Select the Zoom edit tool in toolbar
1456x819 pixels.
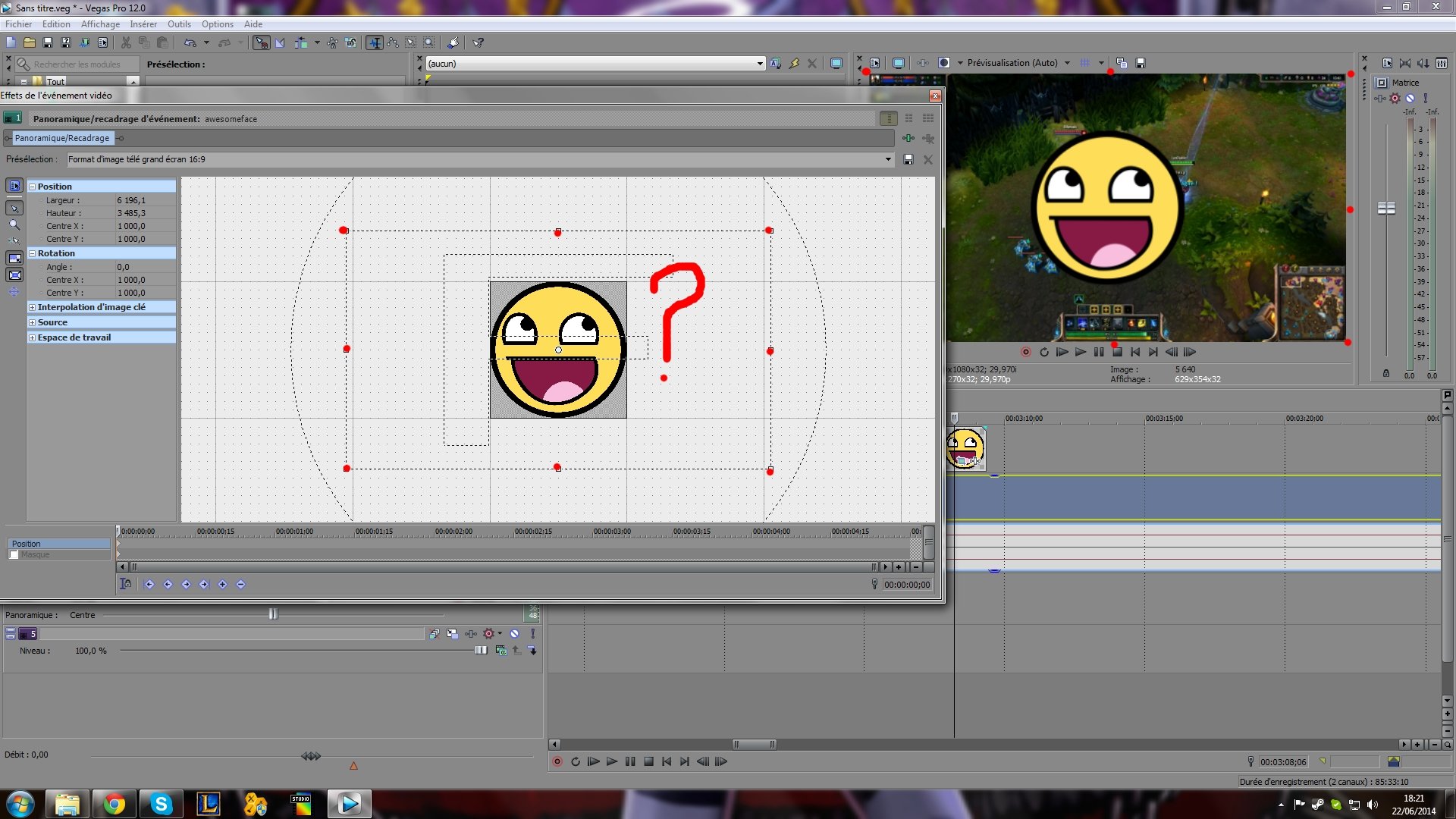(x=429, y=42)
